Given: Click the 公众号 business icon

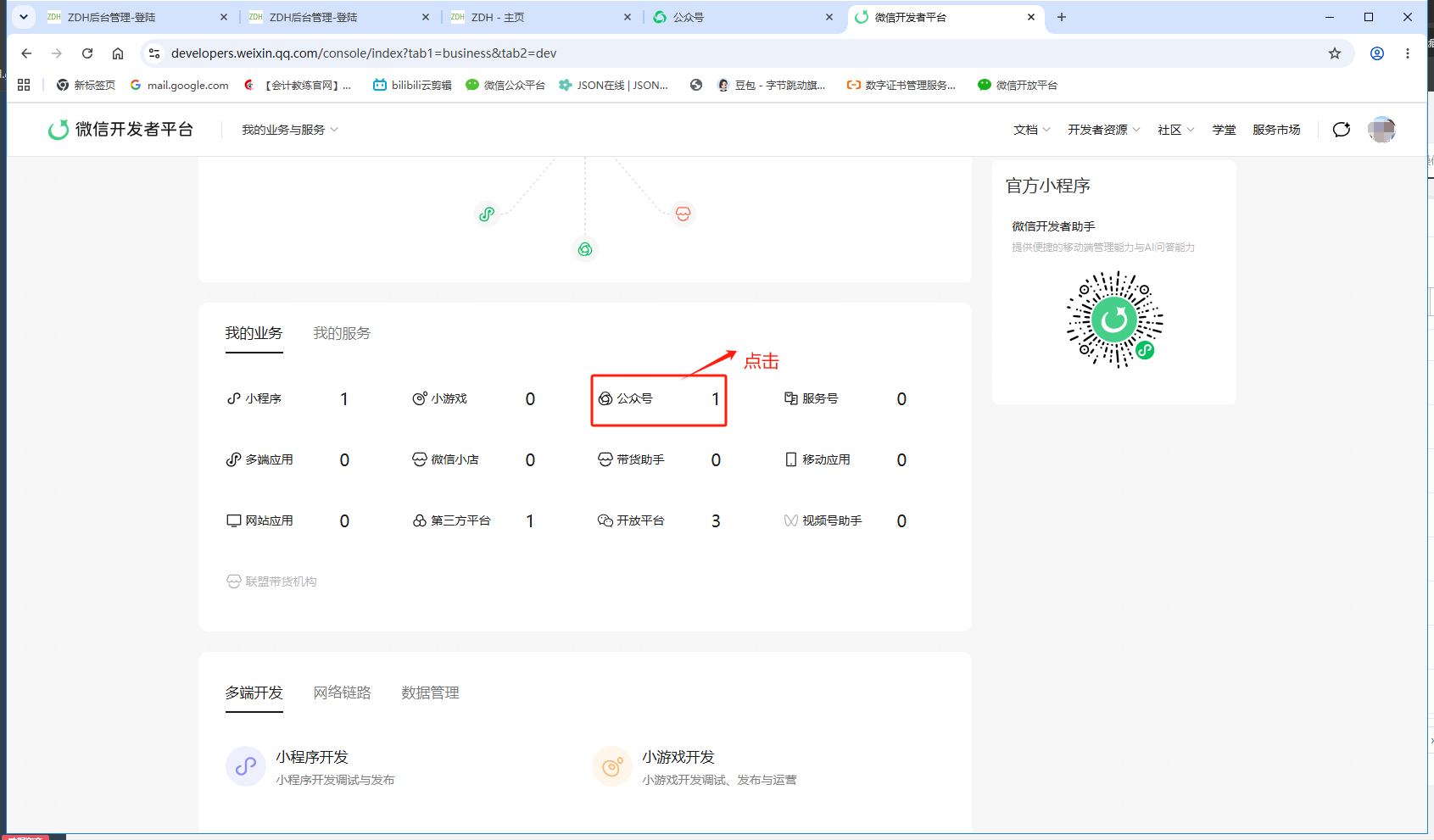Looking at the screenshot, I should point(605,398).
